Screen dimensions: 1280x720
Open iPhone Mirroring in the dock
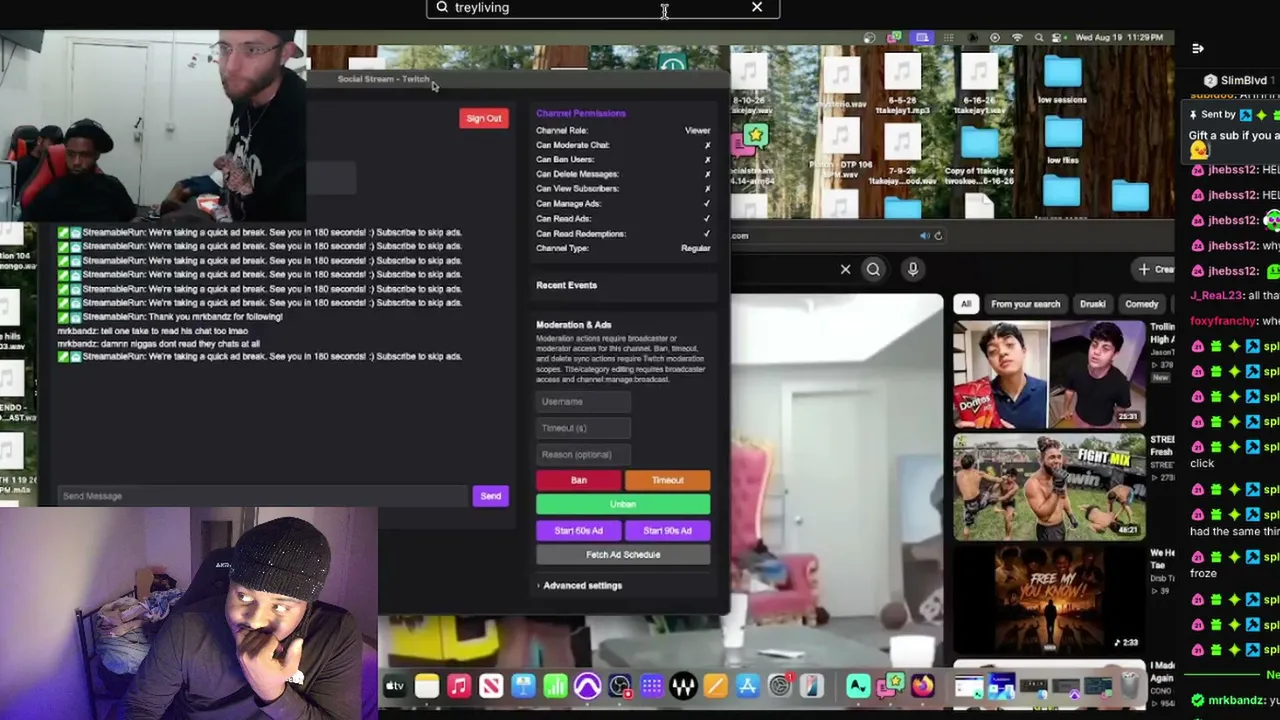[812, 686]
